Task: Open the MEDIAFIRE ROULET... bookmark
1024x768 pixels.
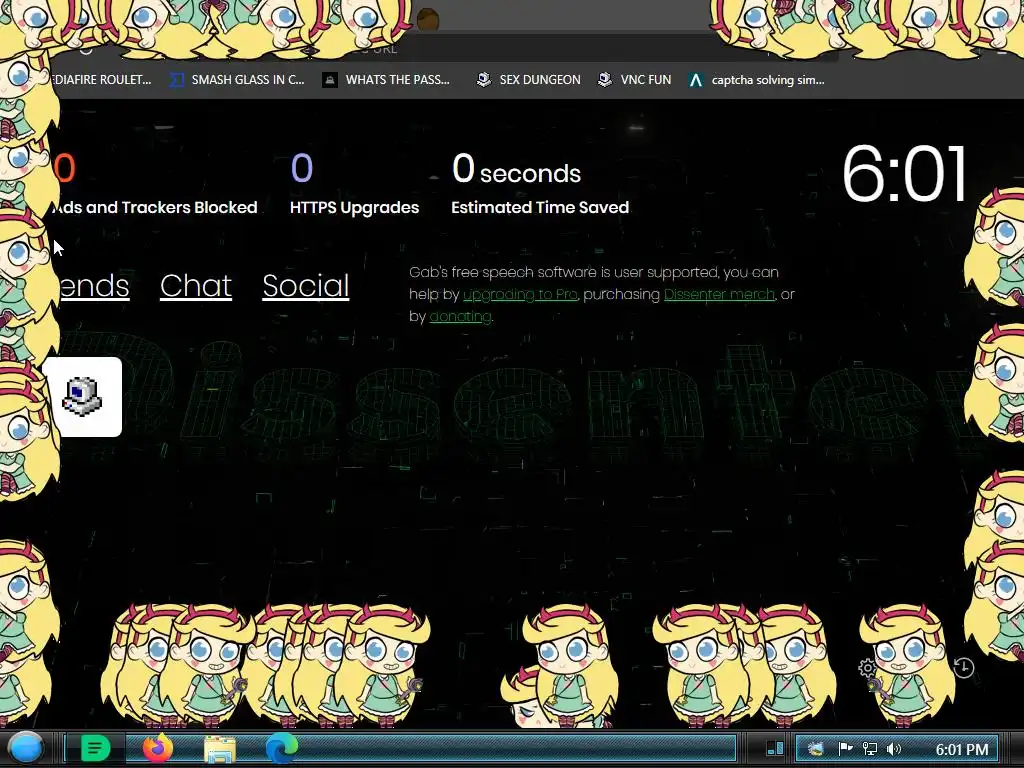Action: point(100,80)
